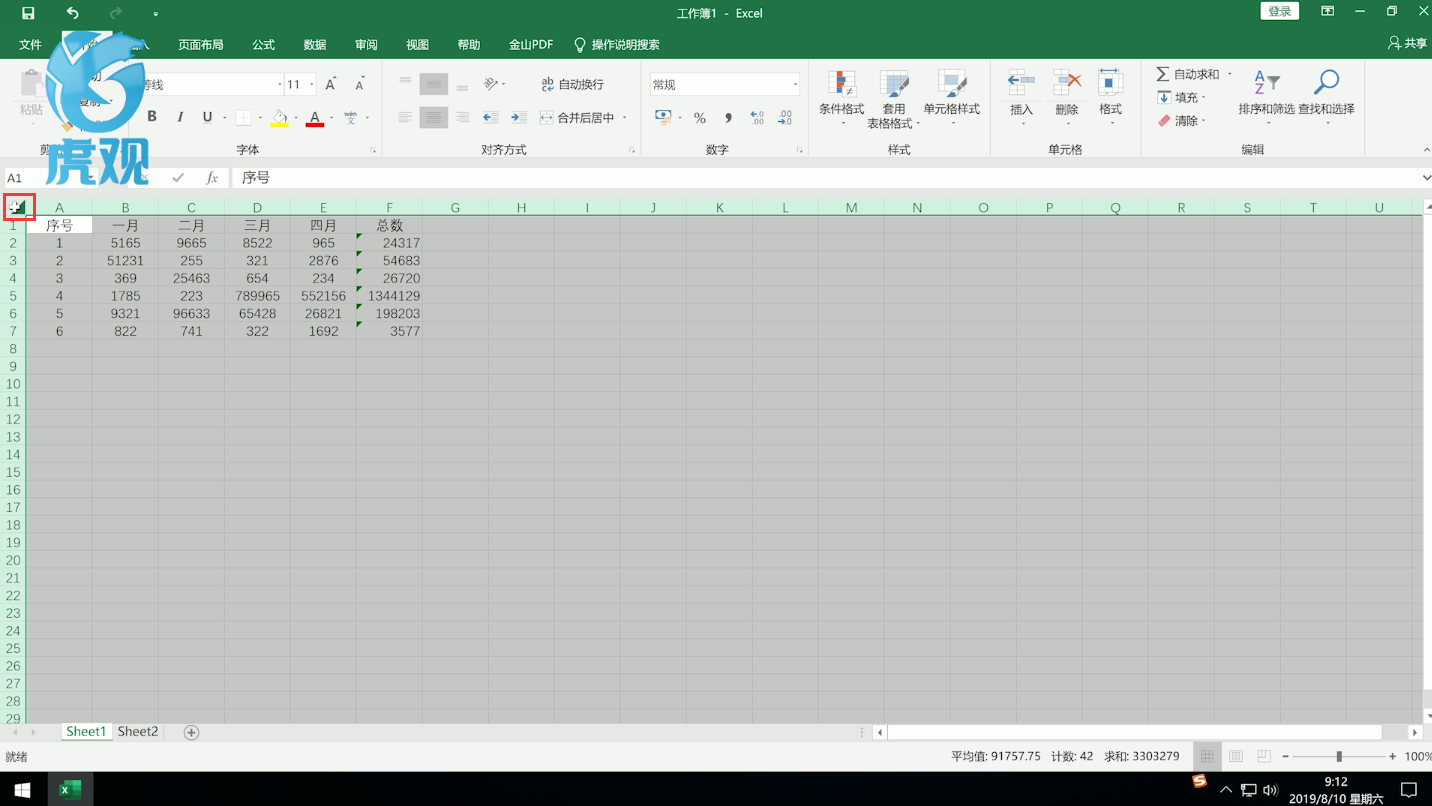The height and width of the screenshot is (806, 1432).
Task: Click the formula bar containing 序号
Action: (825, 177)
